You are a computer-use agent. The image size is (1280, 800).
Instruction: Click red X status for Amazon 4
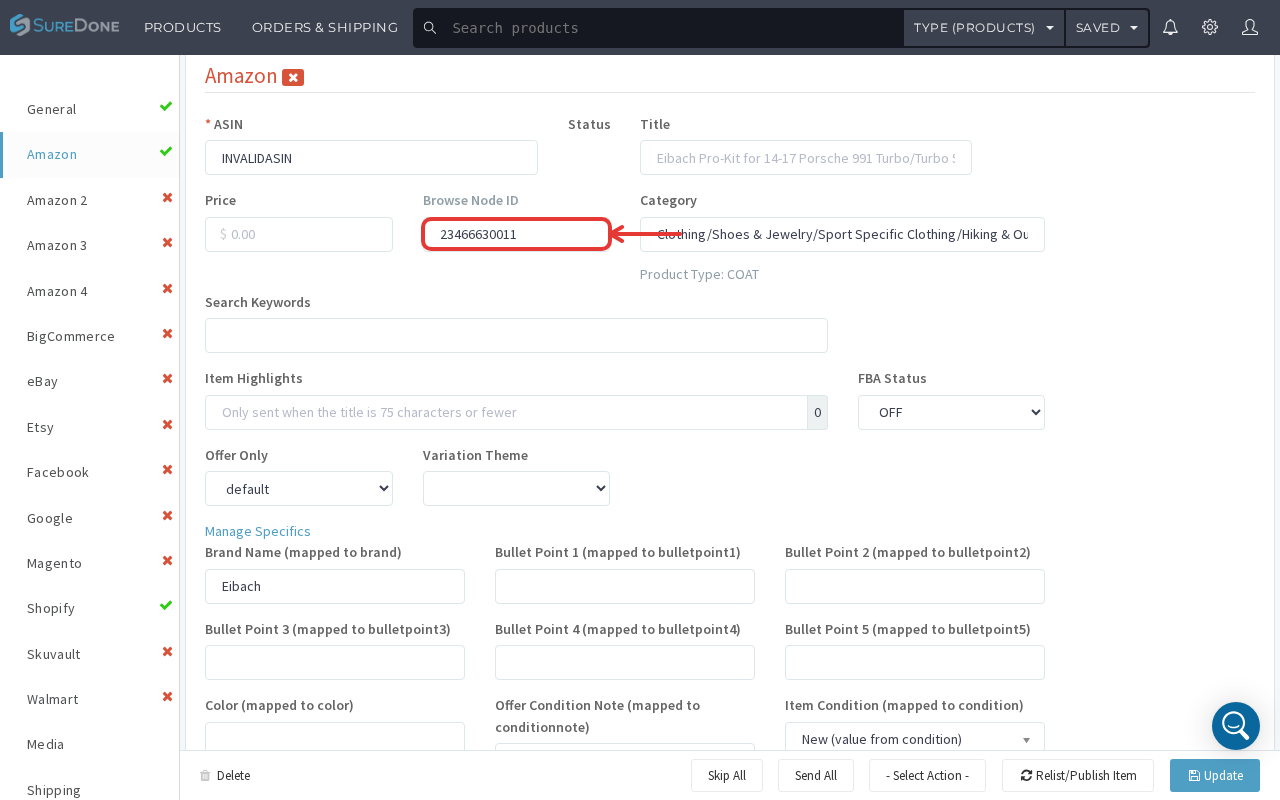(x=167, y=289)
